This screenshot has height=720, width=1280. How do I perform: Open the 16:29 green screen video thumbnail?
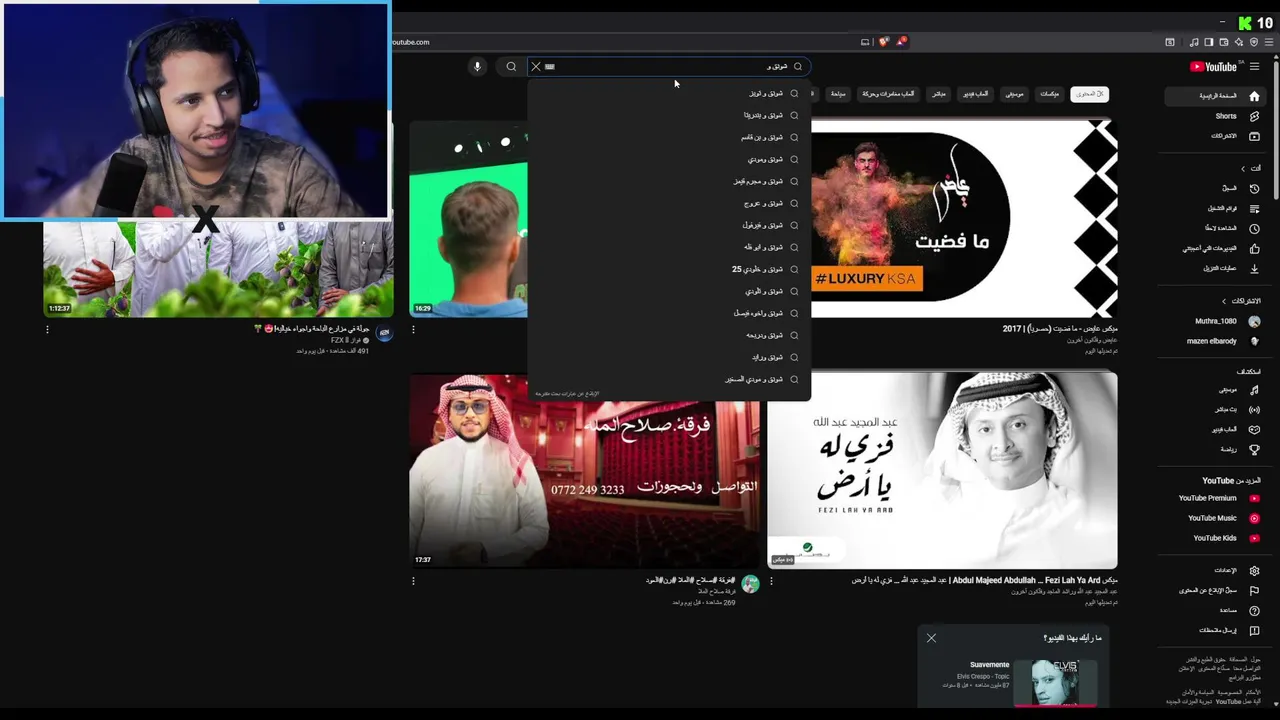[468, 218]
